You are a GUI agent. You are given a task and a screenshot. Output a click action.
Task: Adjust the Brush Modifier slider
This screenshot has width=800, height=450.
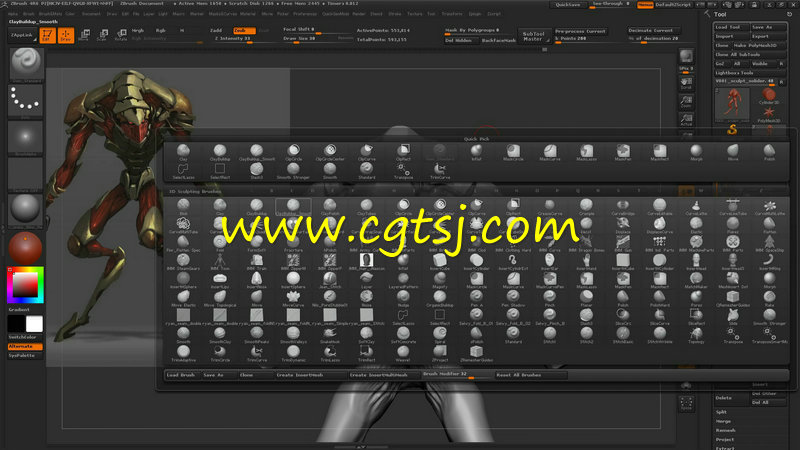[x=456, y=375]
